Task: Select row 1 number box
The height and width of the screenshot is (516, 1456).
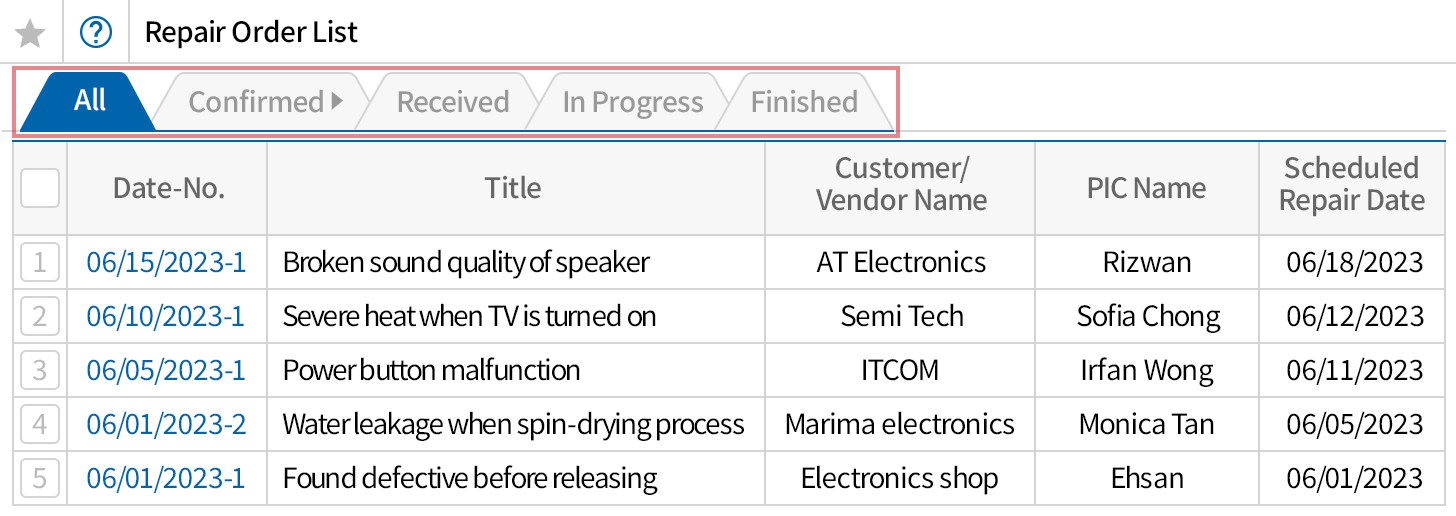Action: [x=40, y=263]
